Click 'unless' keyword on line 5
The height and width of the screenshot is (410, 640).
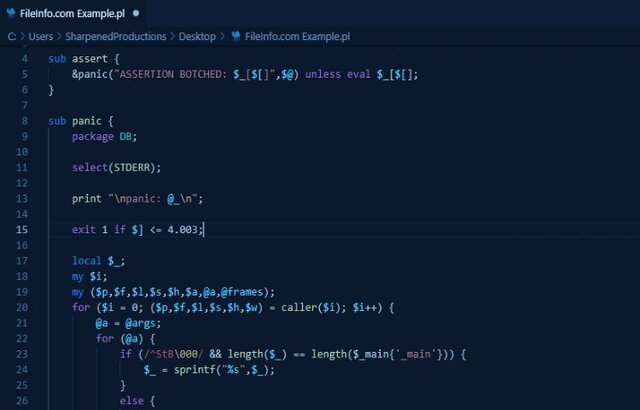tap(323, 74)
